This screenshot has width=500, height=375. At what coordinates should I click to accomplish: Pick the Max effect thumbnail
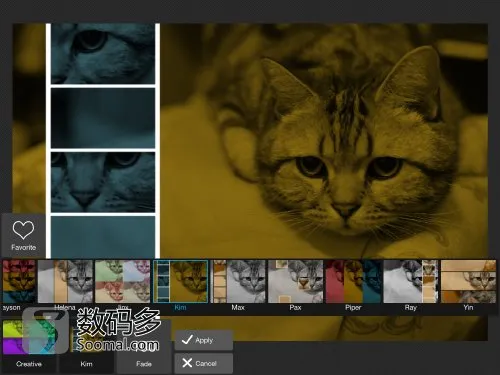click(238, 282)
